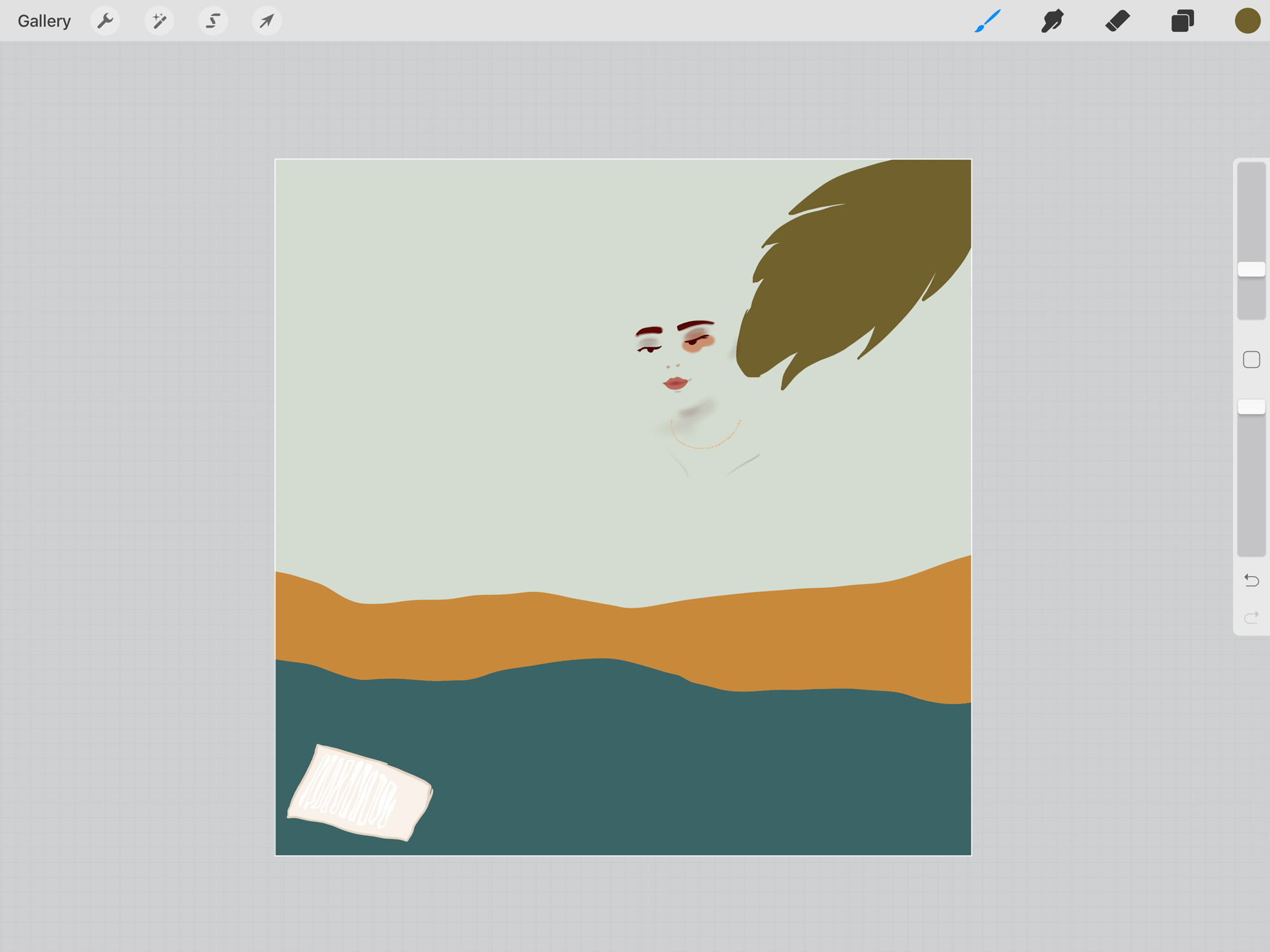Viewport: 1270px width, 952px height.
Task: Activate the Transform arrow tool
Action: point(267,21)
